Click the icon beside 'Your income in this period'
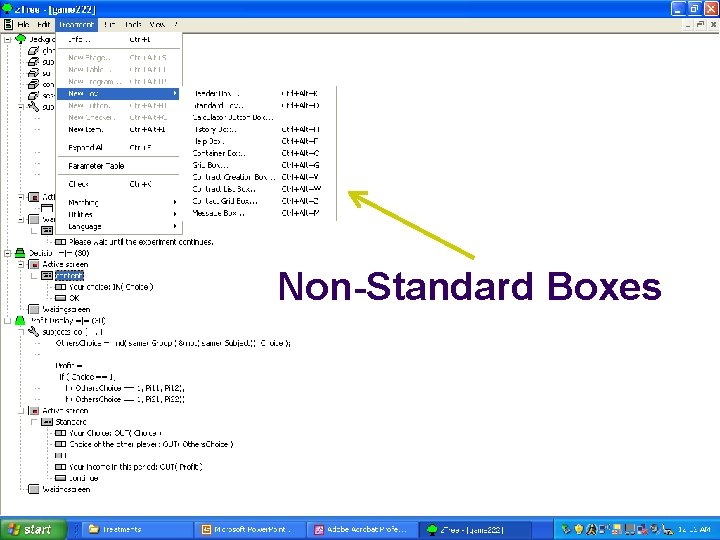This screenshot has width=720, height=540. pyautogui.click(x=60, y=467)
